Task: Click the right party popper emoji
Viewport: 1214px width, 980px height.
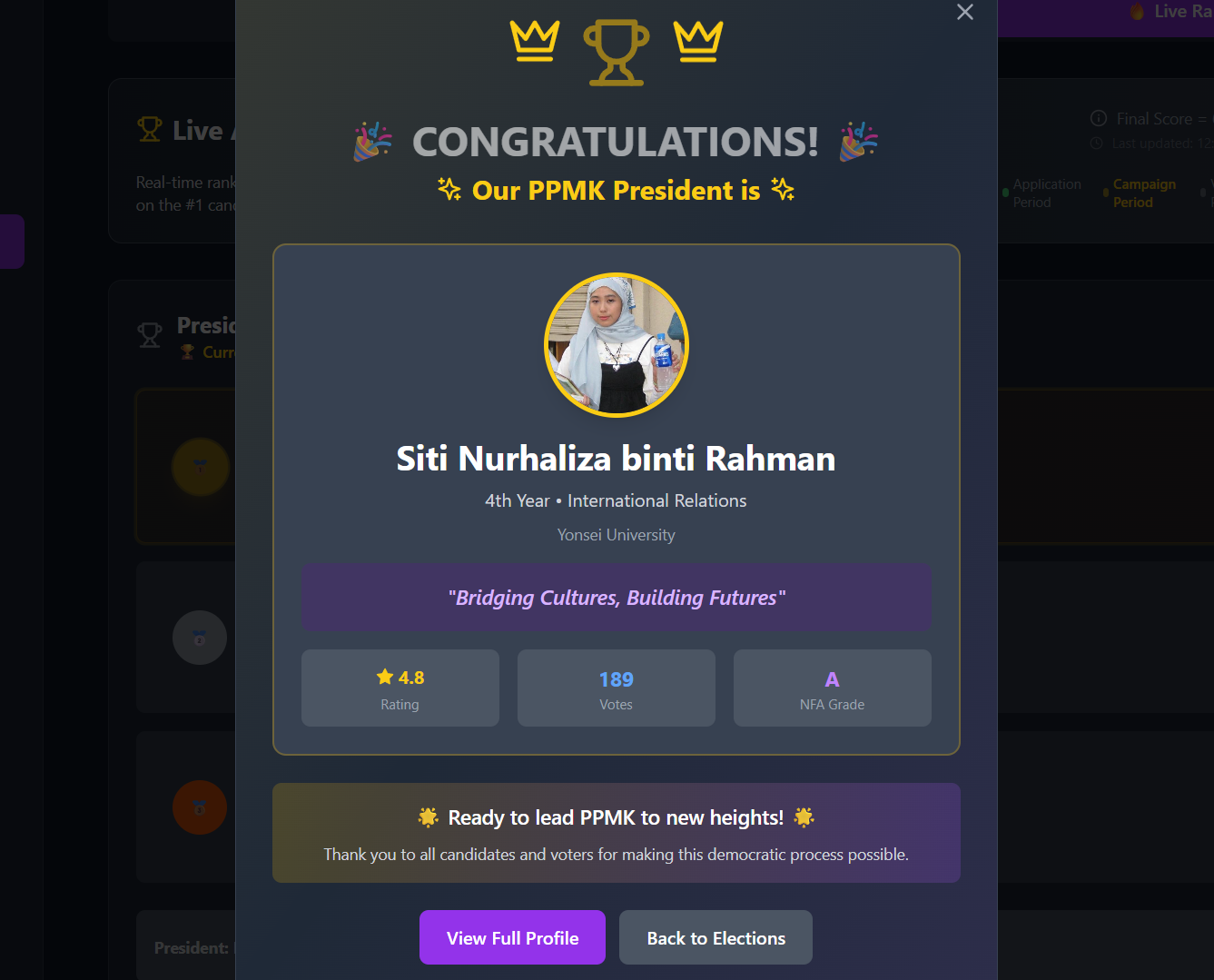Action: click(x=859, y=142)
